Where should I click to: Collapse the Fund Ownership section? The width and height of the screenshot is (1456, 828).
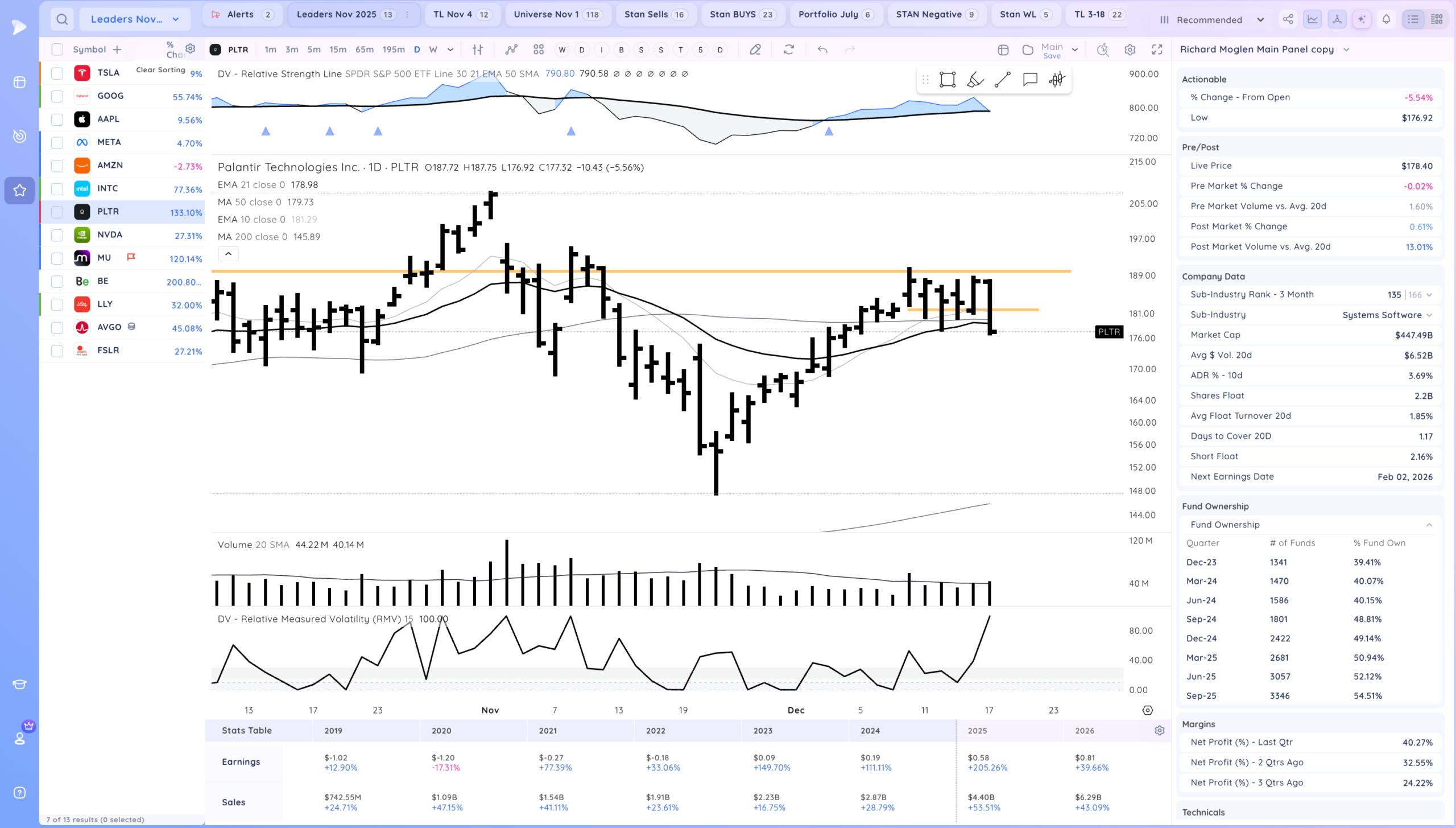tap(1429, 525)
